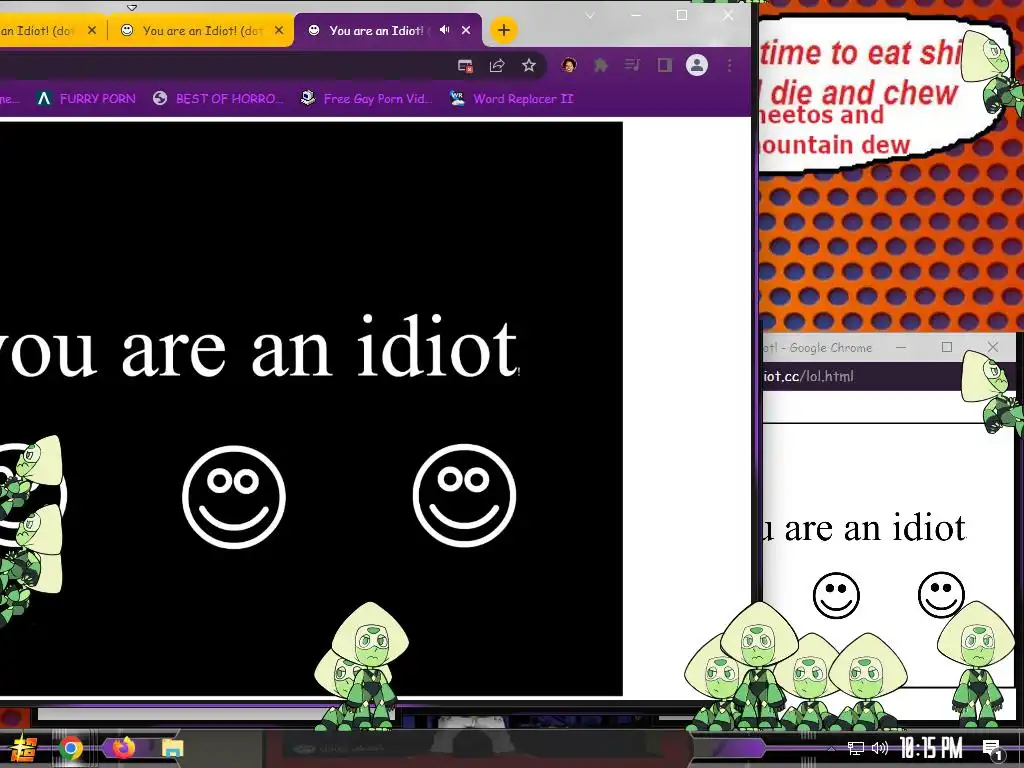Open Google Chrome from the taskbar

coord(71,748)
